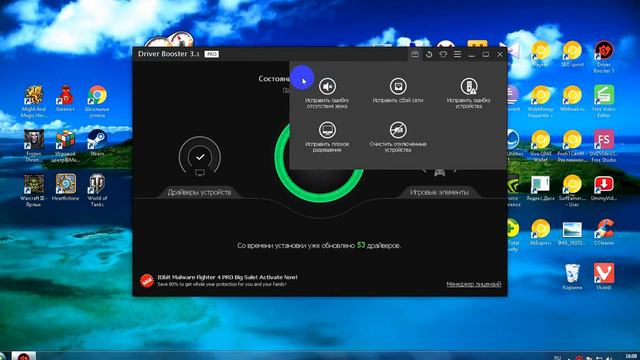Click IObit Malware Fighter 4 PRO banner
The width and height of the screenshot is (640, 360).
[x=227, y=280]
